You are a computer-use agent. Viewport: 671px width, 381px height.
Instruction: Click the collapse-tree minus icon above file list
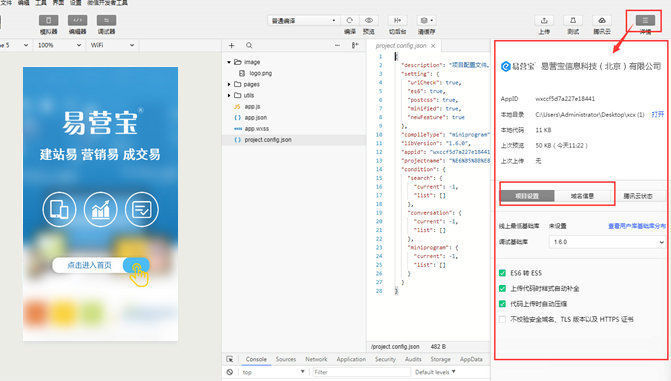pyautogui.click(x=337, y=45)
